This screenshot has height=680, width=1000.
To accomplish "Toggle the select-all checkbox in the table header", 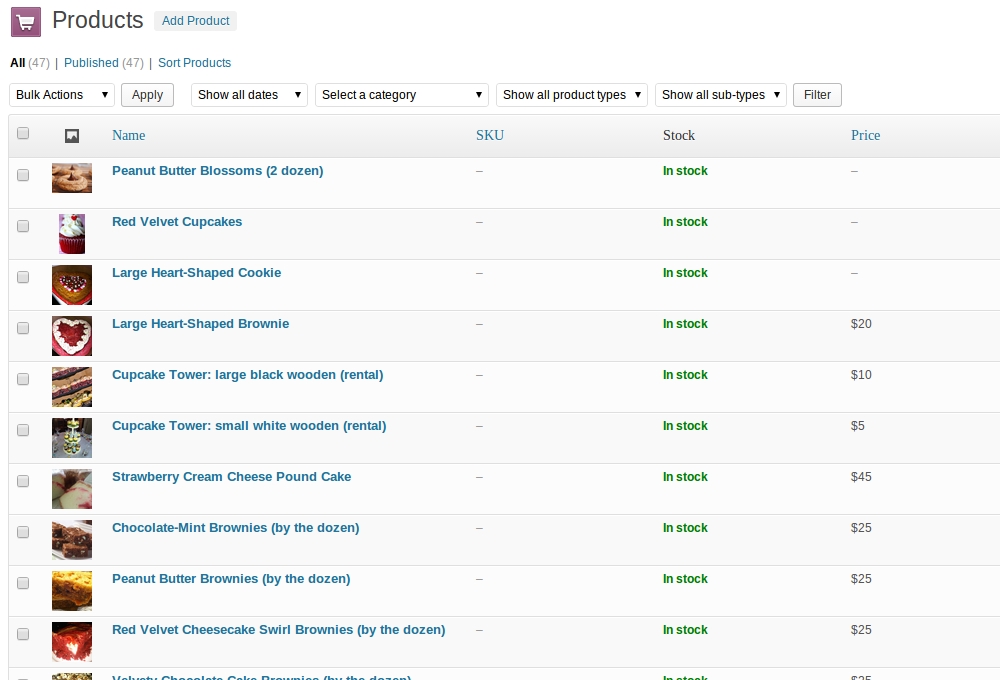I will pyautogui.click(x=23, y=134).
